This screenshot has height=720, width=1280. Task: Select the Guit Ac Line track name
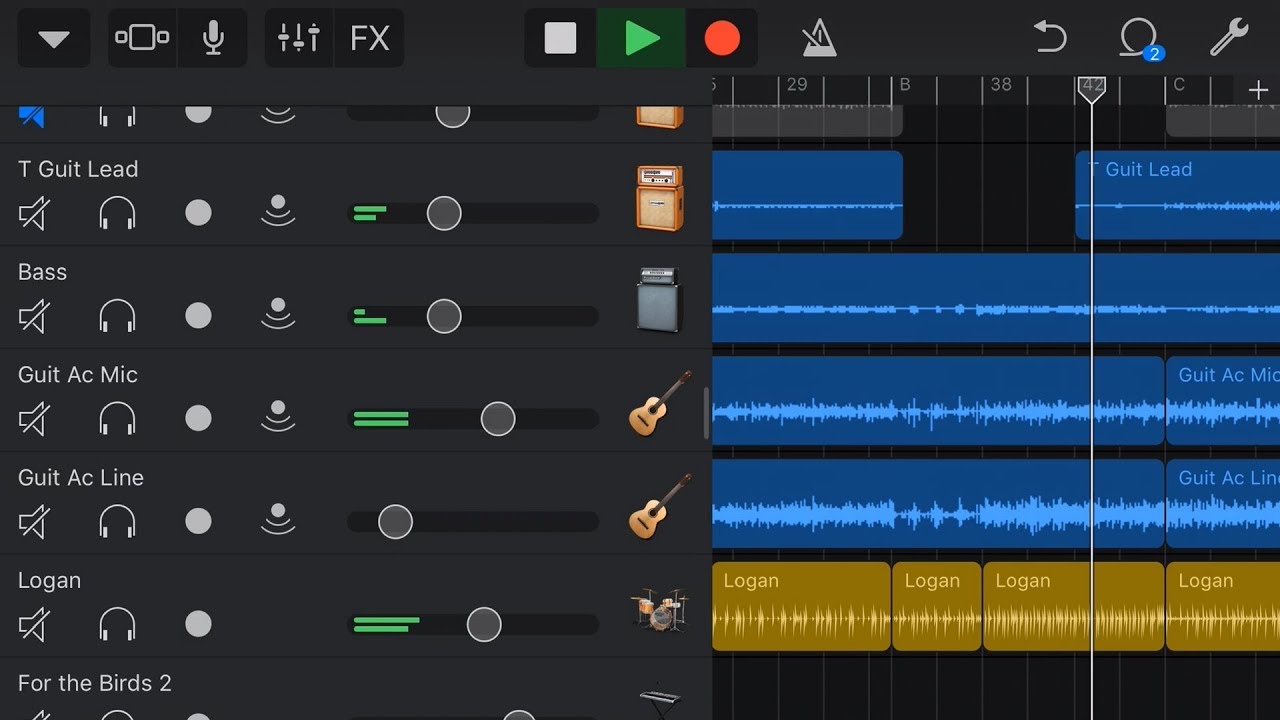pyautogui.click(x=81, y=478)
